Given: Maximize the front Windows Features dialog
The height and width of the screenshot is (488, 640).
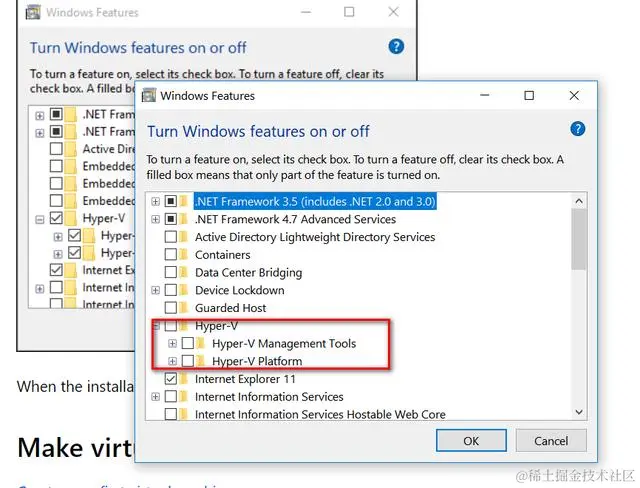Looking at the screenshot, I should click(529, 95).
